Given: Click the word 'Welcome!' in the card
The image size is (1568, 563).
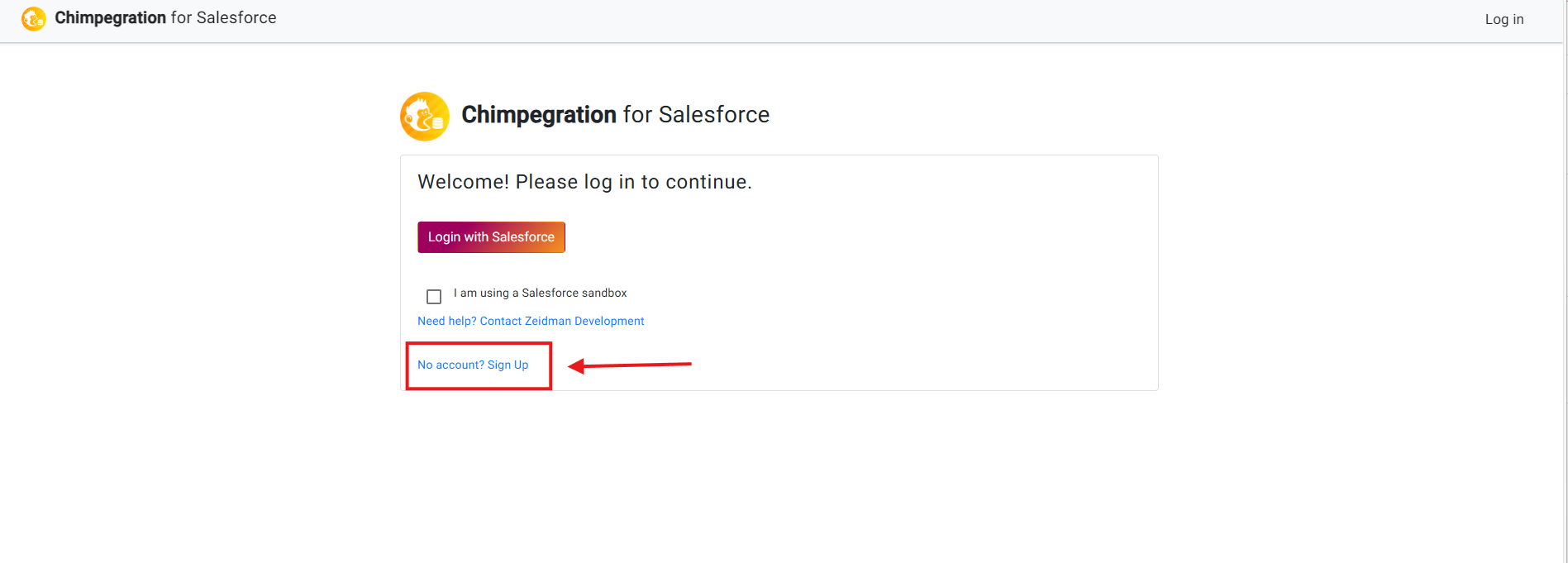Looking at the screenshot, I should pyautogui.click(x=463, y=182).
